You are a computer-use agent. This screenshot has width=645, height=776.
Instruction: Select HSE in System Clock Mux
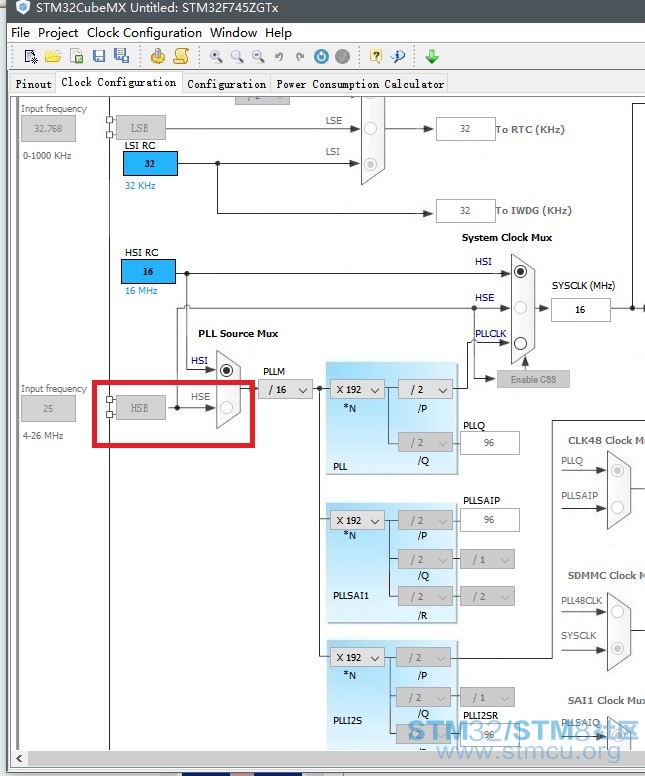coord(520,307)
